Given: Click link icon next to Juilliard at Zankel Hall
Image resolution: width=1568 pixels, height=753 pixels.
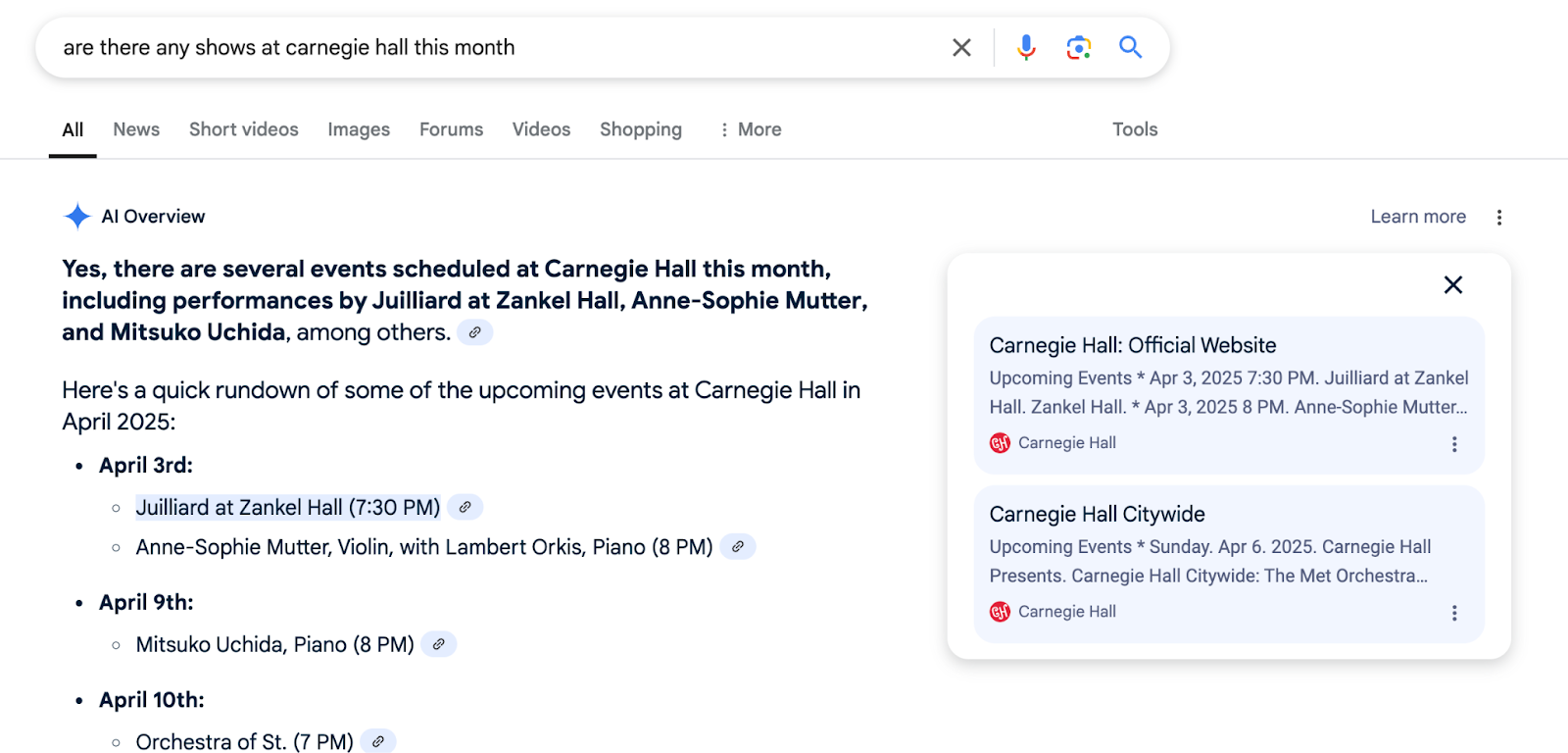Looking at the screenshot, I should pyautogui.click(x=465, y=507).
